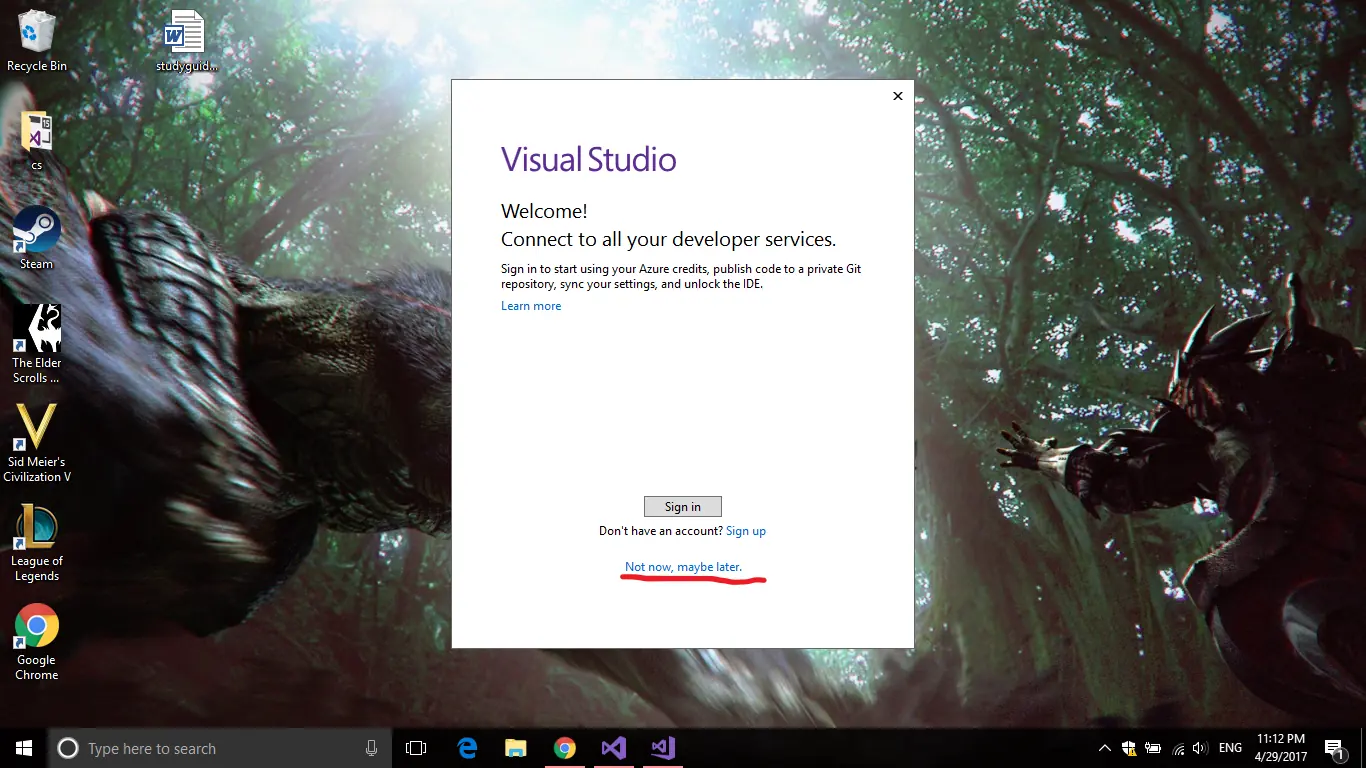Choose Not now, maybe later

683,567
